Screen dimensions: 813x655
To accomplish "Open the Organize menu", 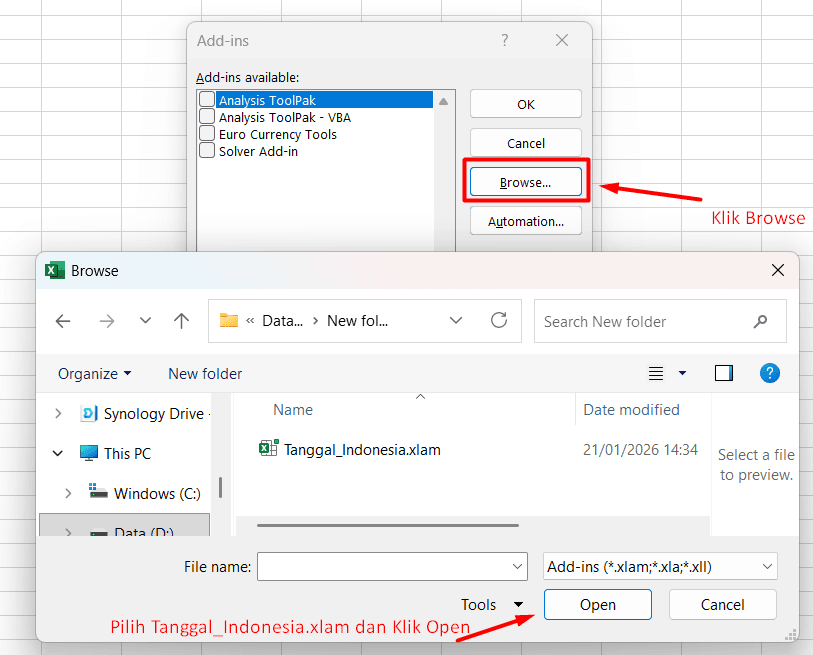I will 94,373.
